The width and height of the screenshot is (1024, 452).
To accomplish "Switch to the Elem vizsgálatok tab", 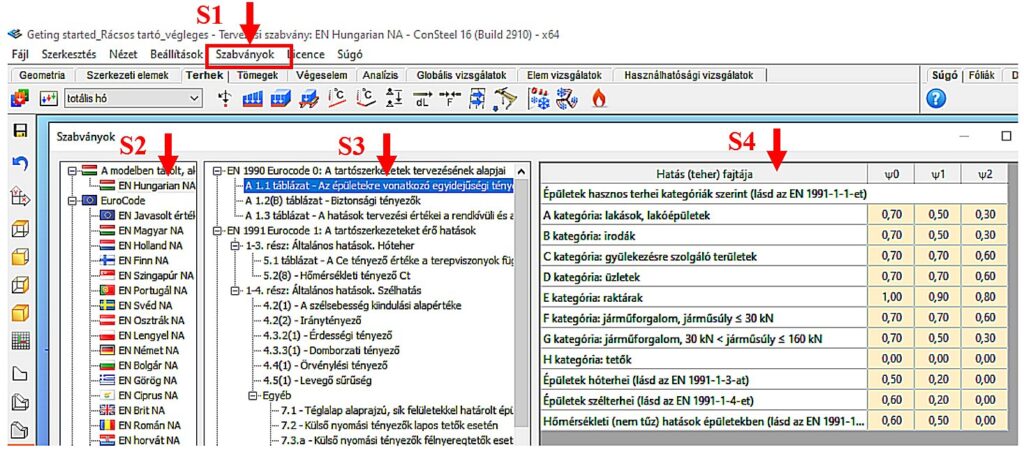I will pos(564,75).
